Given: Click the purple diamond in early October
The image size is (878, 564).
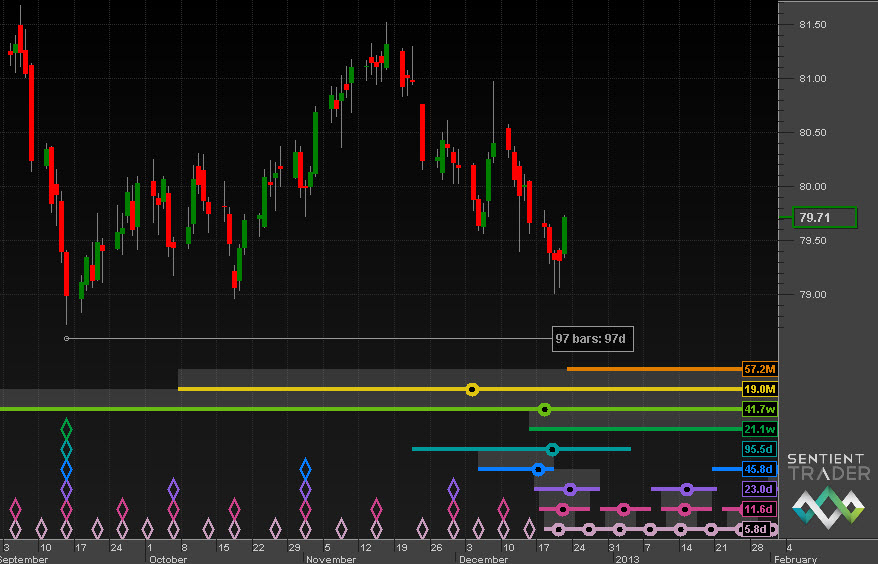Looking at the screenshot, I should pyautogui.click(x=173, y=489).
